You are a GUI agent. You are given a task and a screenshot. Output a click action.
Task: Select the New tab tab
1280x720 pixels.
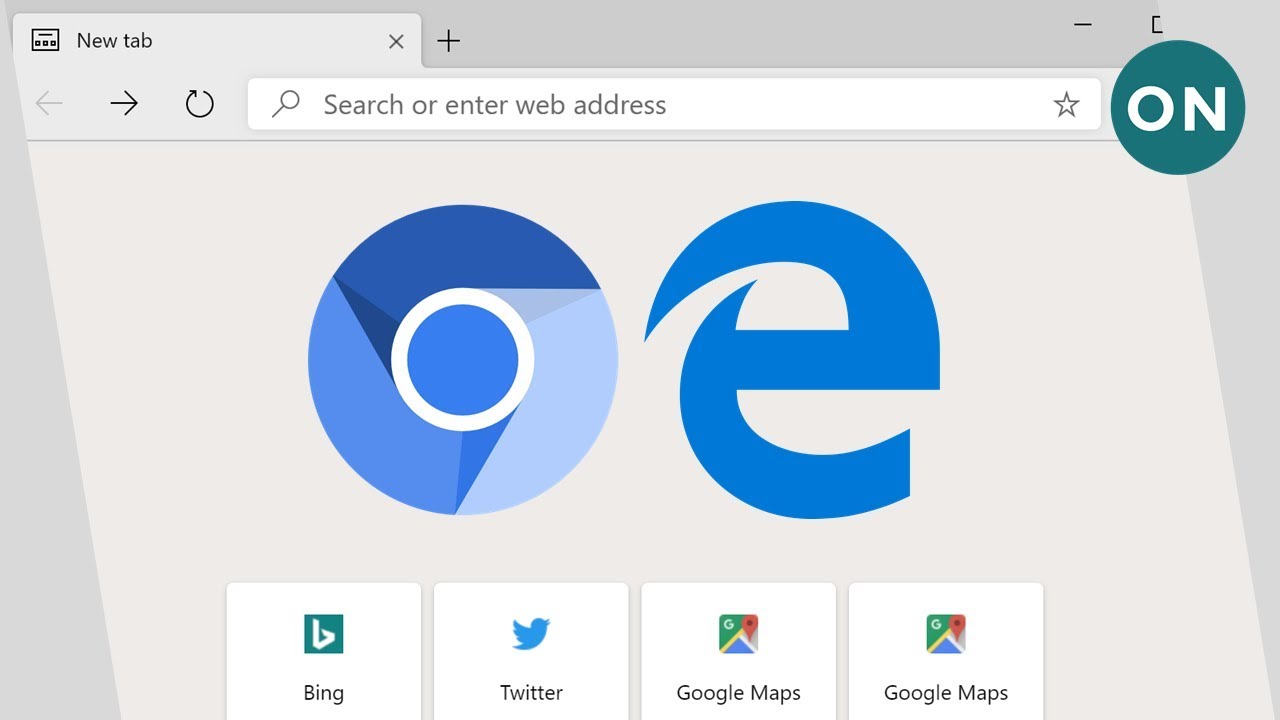point(217,41)
